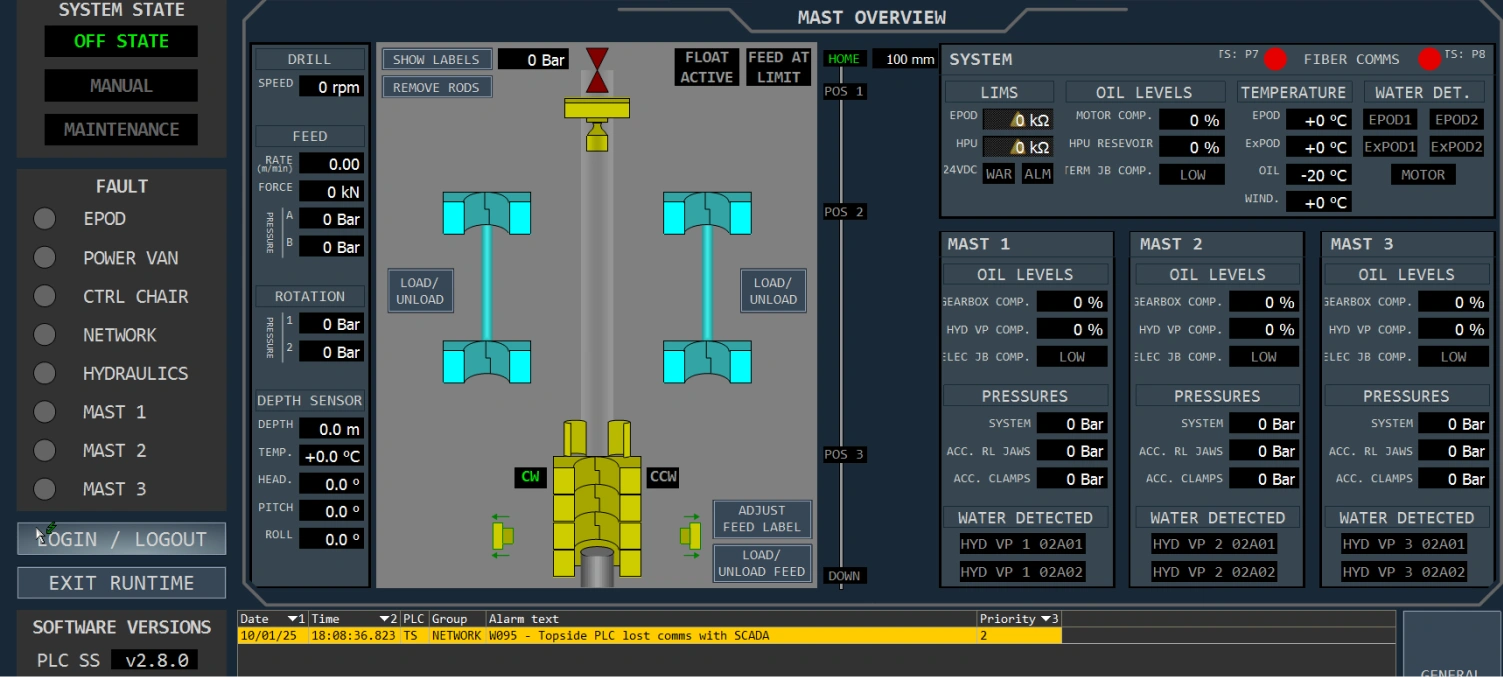Toggle the CCW rotation indicator
The height and width of the screenshot is (677, 1503).
coord(663,477)
